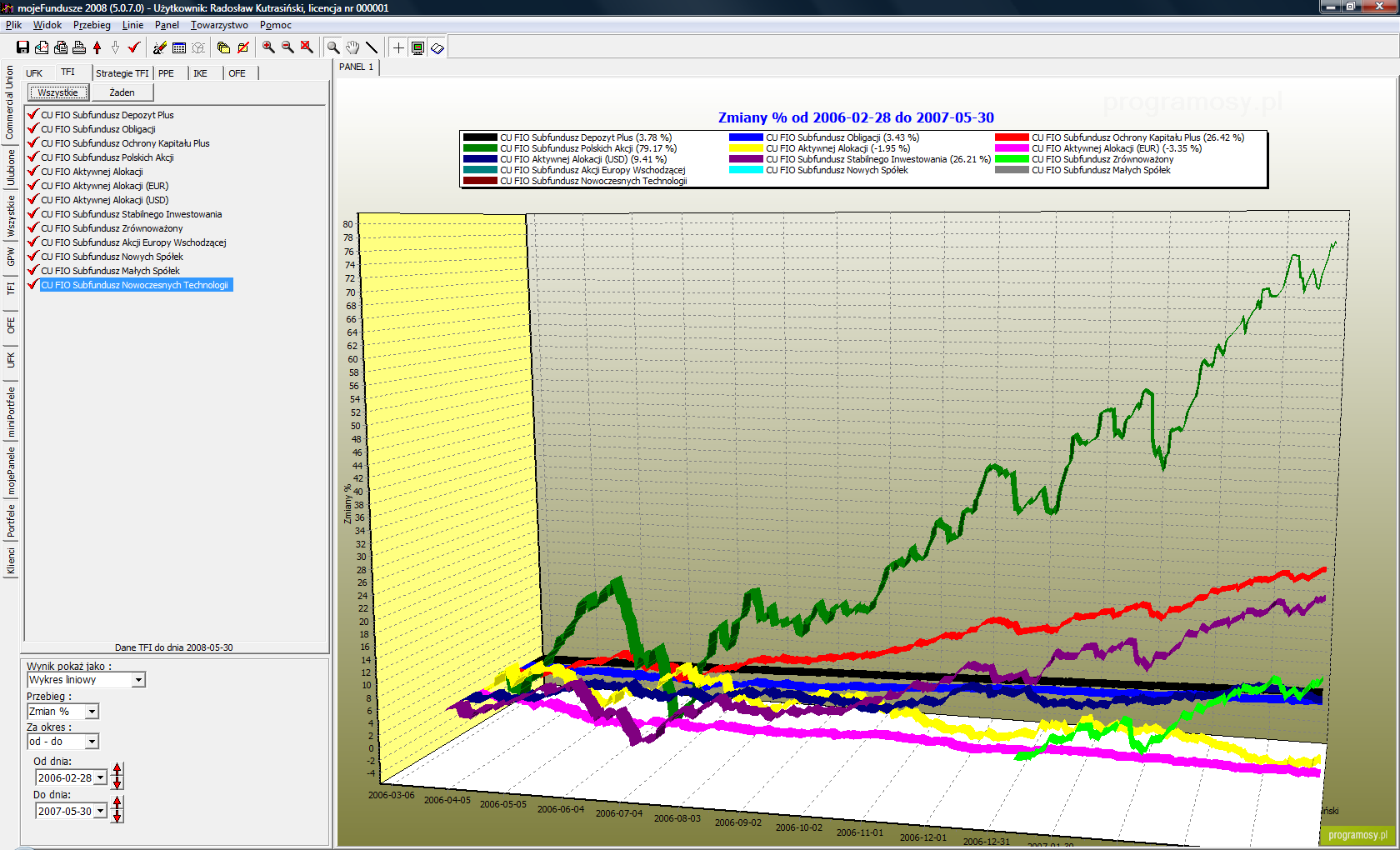Open the Do dnia 2007-05-30 date dropdown
The image size is (1400, 850).
(x=101, y=811)
